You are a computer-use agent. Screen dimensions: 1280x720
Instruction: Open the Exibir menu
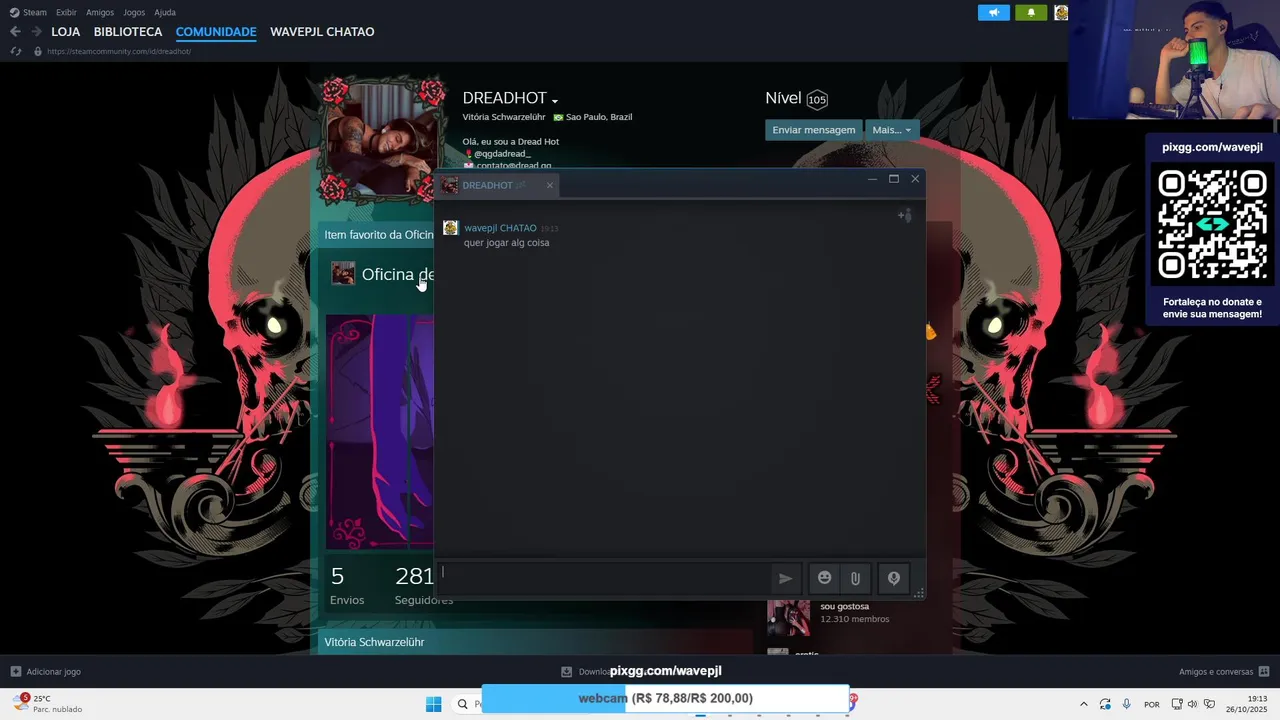[66, 12]
